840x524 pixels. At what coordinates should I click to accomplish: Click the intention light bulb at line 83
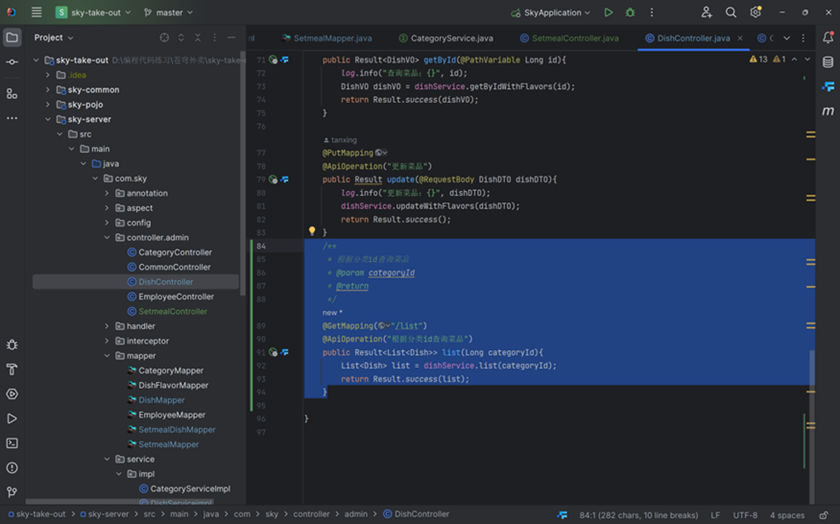click(312, 231)
